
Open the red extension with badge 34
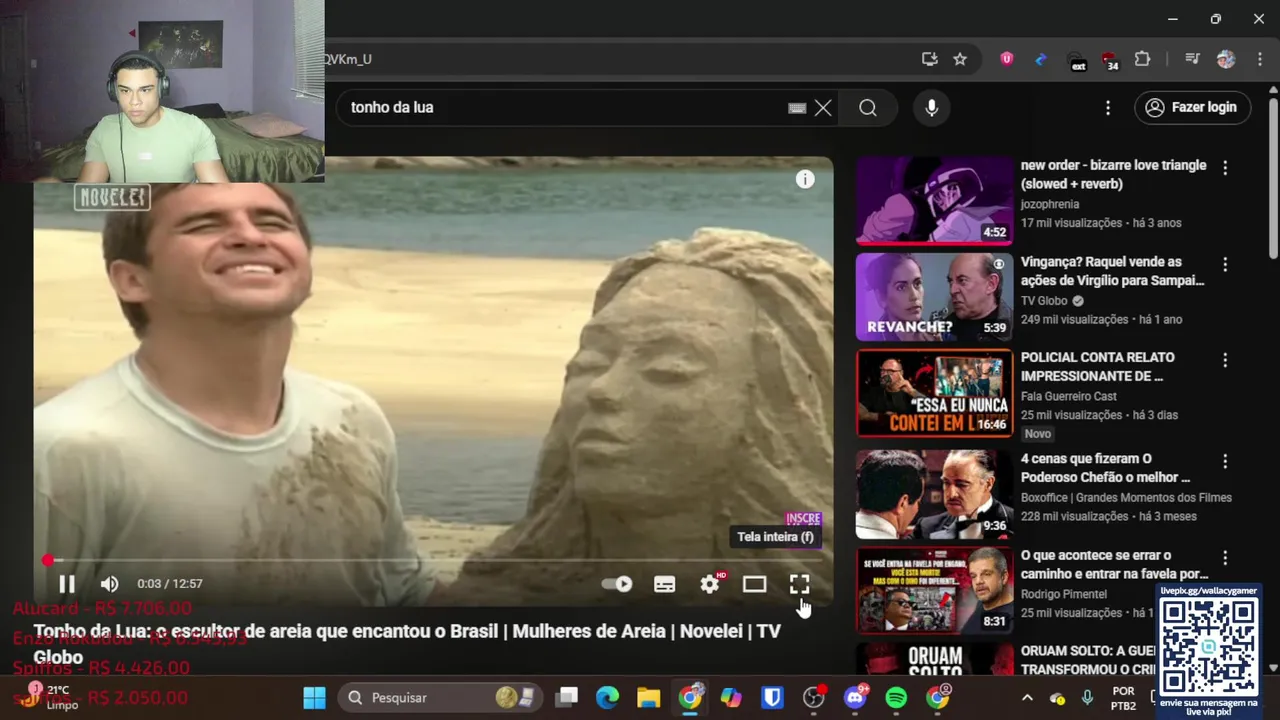[x=1110, y=60]
